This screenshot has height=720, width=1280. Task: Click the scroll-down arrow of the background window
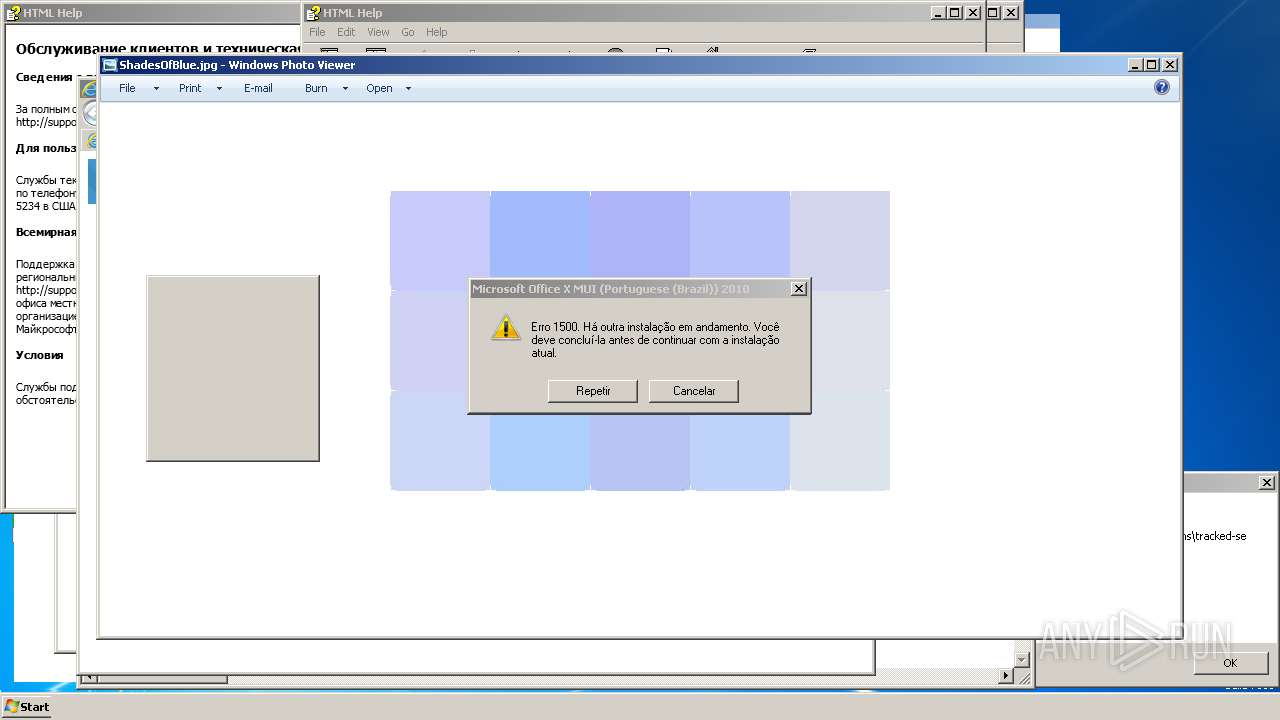(x=1021, y=660)
